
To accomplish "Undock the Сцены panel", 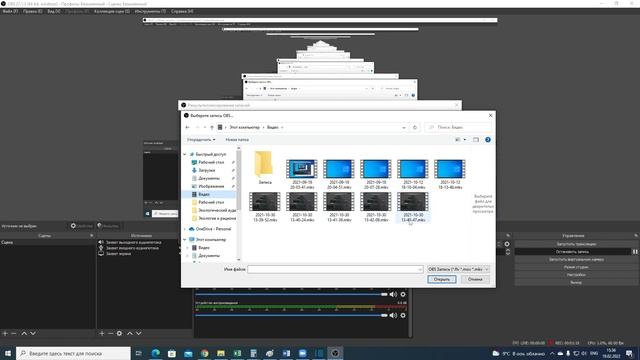I will coord(91,236).
